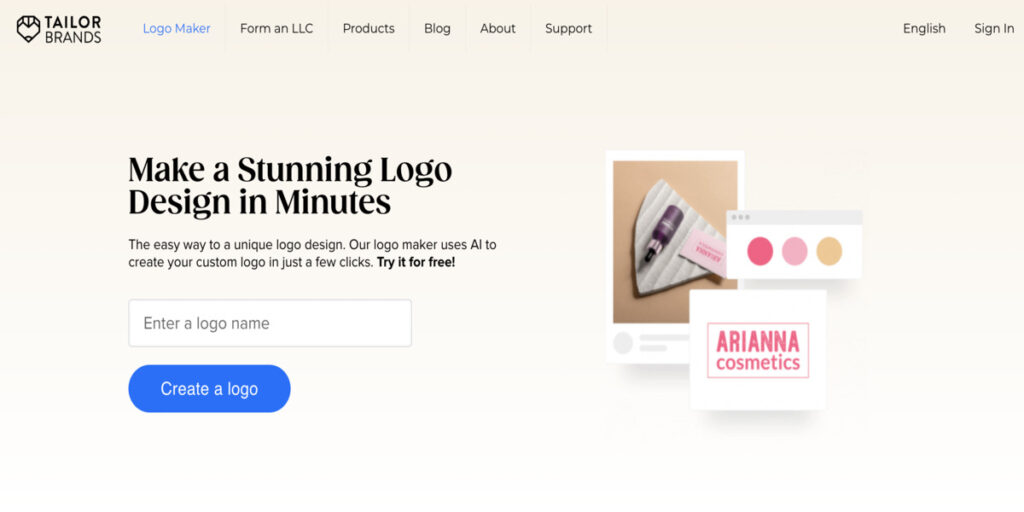Expand the About navigation menu
The image size is (1024, 512).
pyautogui.click(x=498, y=29)
